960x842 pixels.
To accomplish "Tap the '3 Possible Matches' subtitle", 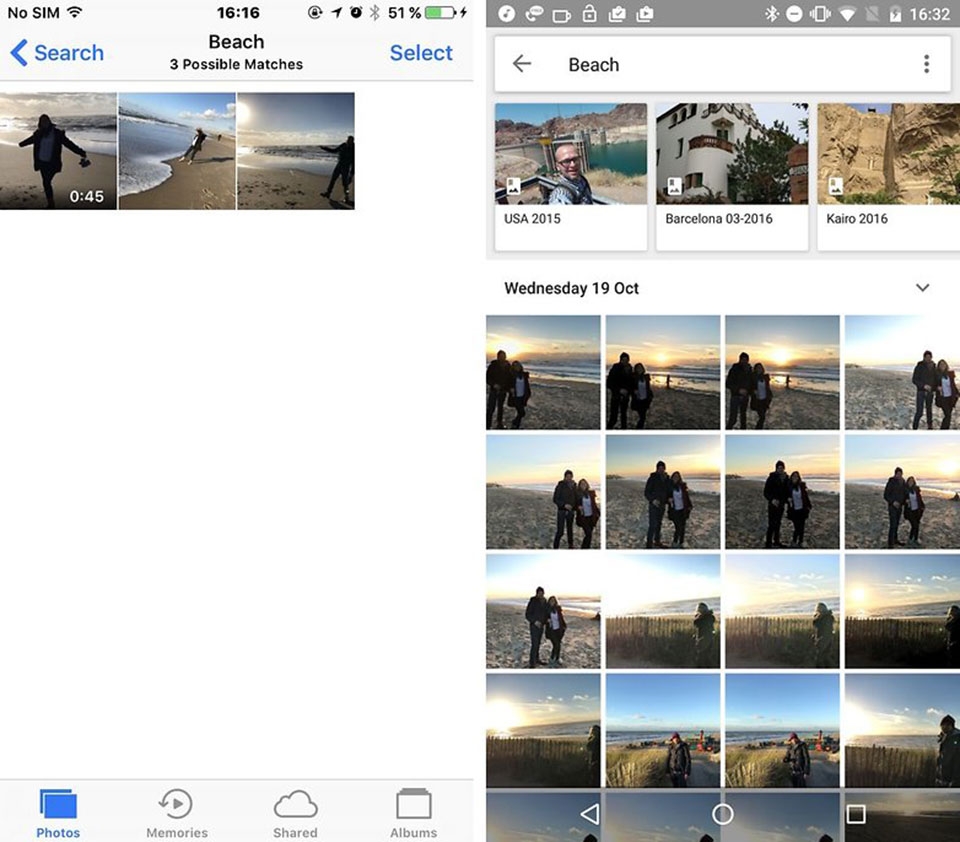I will pos(236,64).
